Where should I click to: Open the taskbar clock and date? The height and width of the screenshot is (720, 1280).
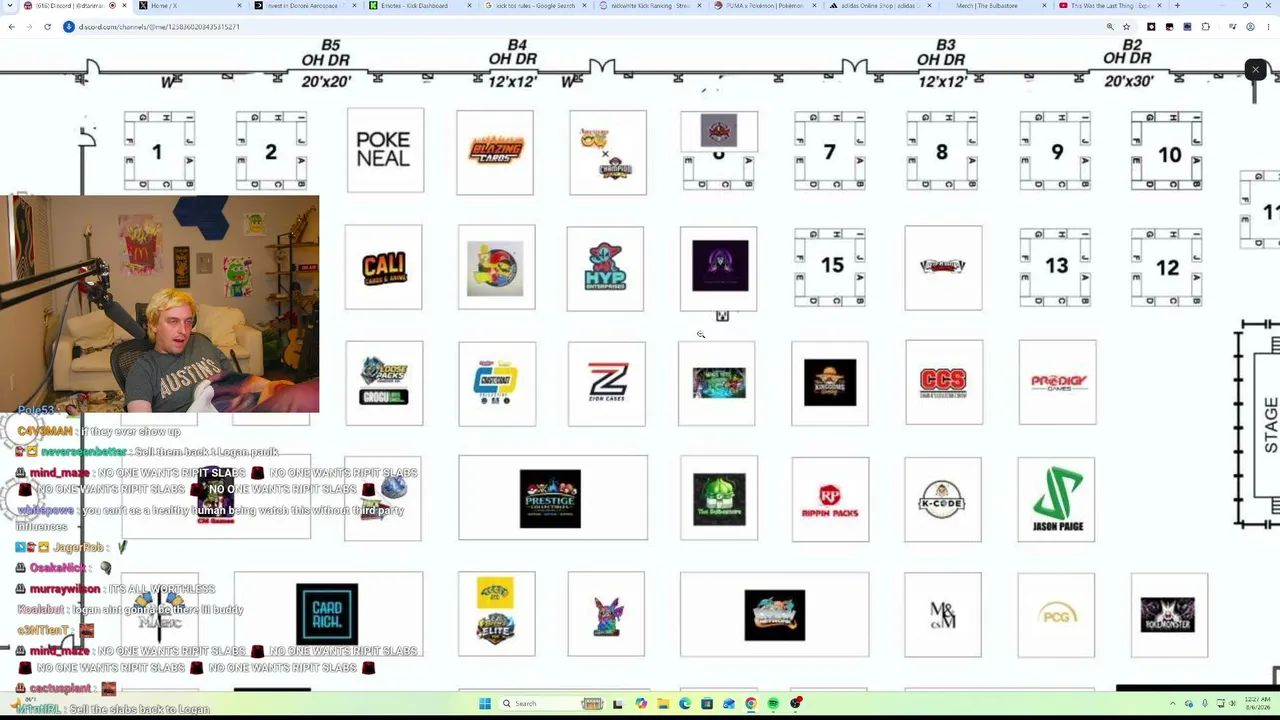(x=1256, y=704)
